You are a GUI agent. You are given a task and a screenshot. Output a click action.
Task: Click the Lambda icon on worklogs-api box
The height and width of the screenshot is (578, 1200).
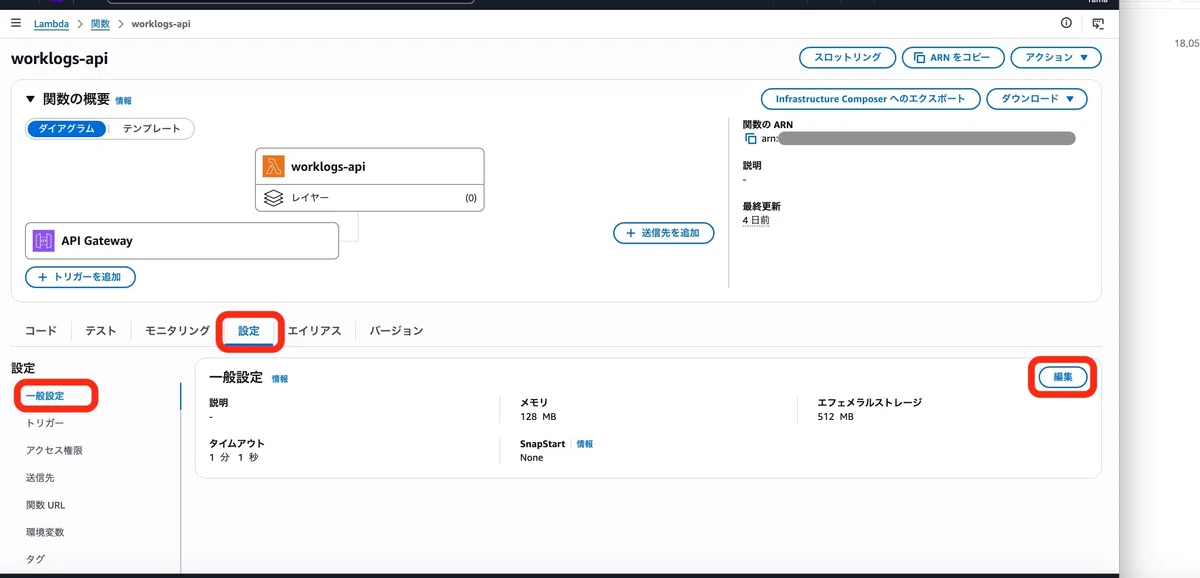click(273, 166)
